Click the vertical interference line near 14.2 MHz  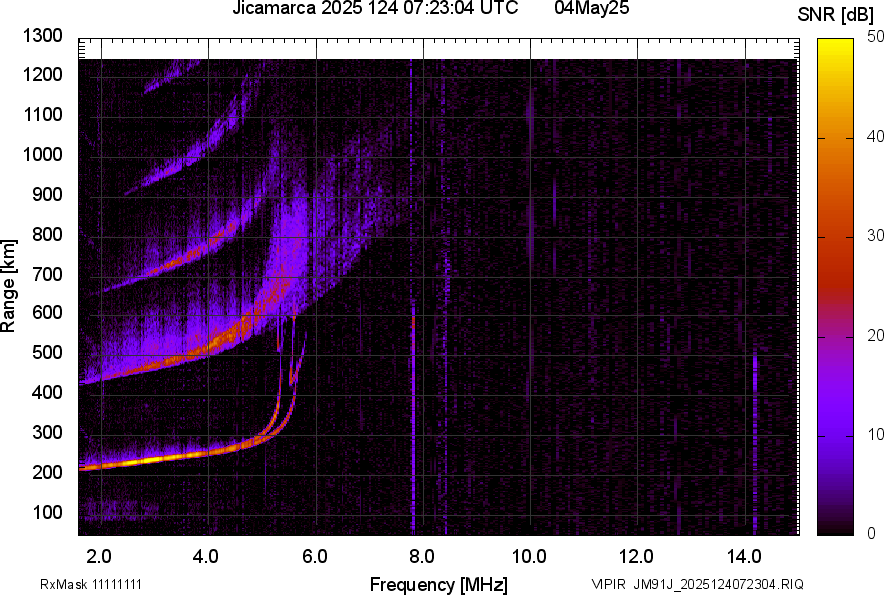755,443
